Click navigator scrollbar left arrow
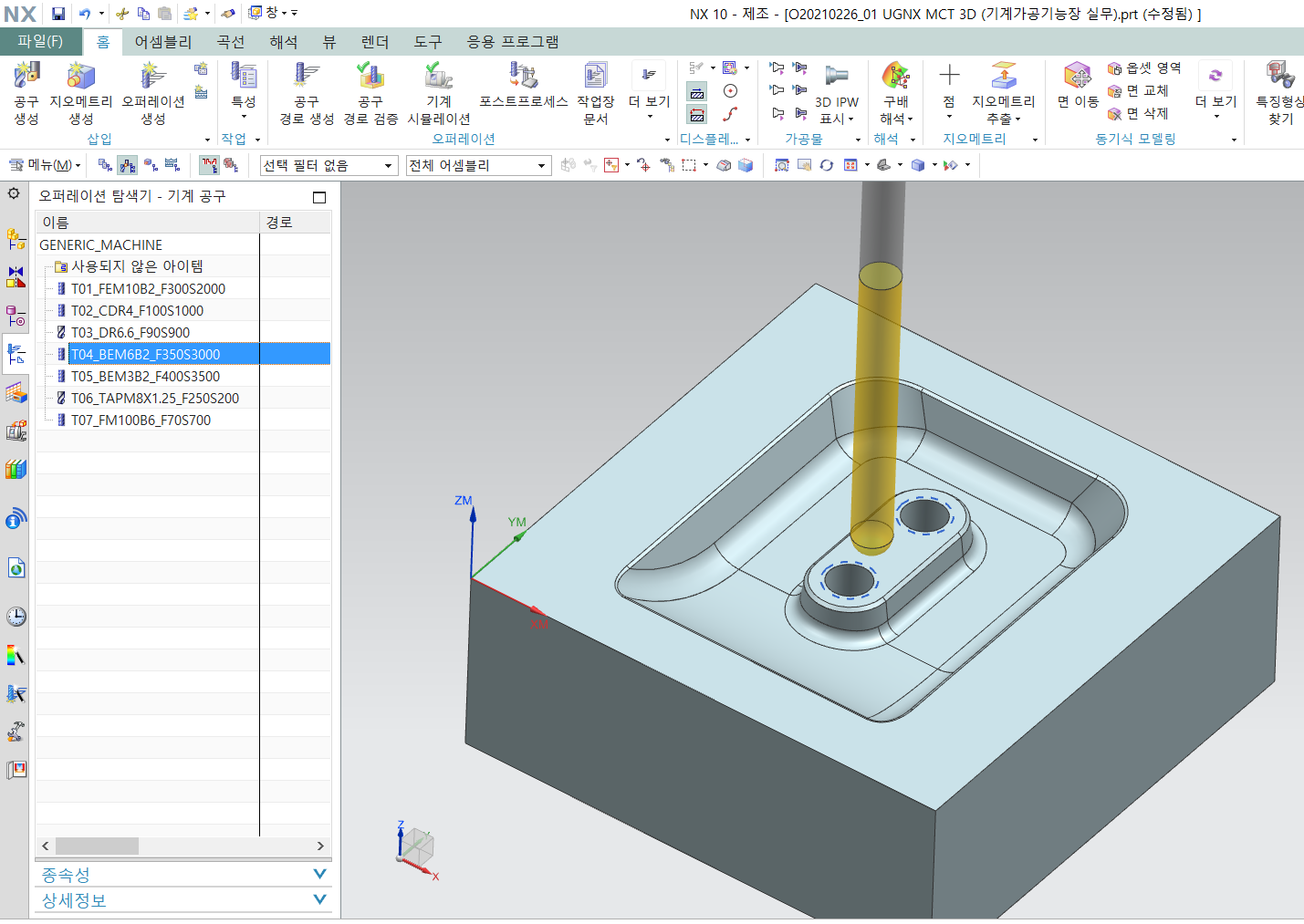1304x924 pixels. click(45, 846)
